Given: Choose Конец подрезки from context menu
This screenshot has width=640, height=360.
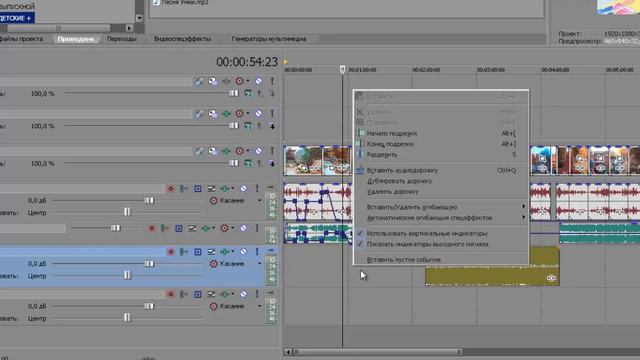Looking at the screenshot, I should pyautogui.click(x=441, y=144).
